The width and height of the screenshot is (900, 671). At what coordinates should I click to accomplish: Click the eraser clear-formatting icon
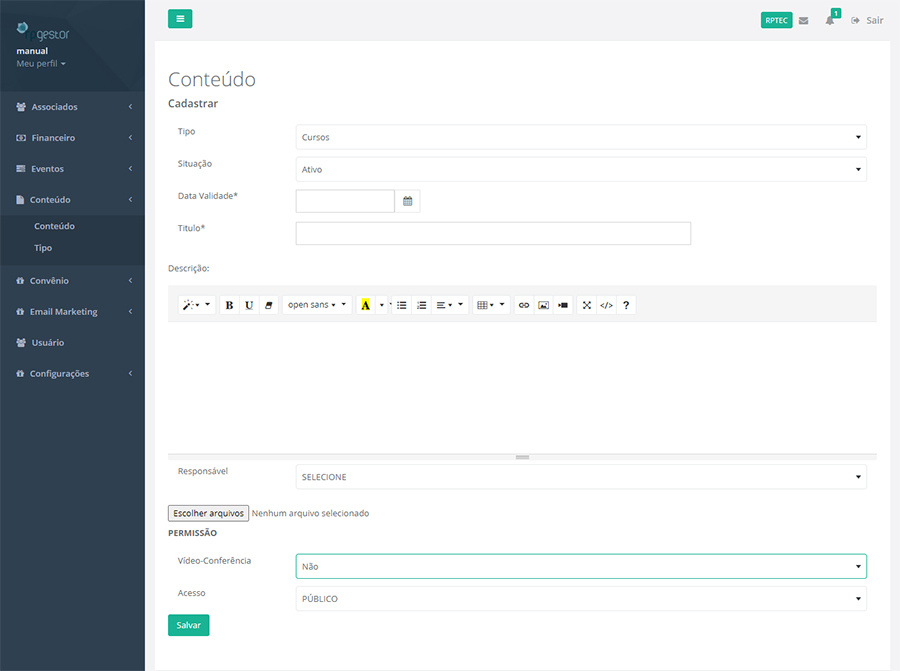click(x=268, y=305)
